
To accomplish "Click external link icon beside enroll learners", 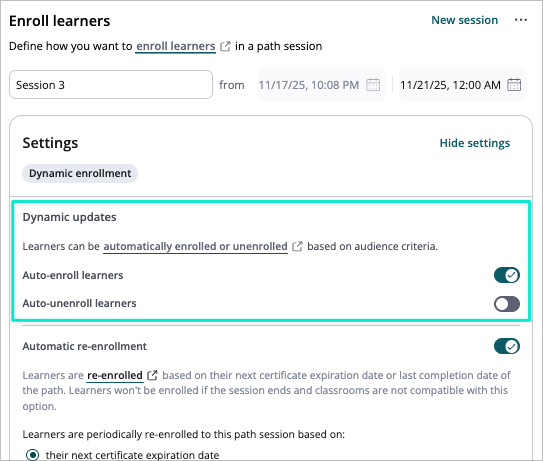I will tap(225, 46).
